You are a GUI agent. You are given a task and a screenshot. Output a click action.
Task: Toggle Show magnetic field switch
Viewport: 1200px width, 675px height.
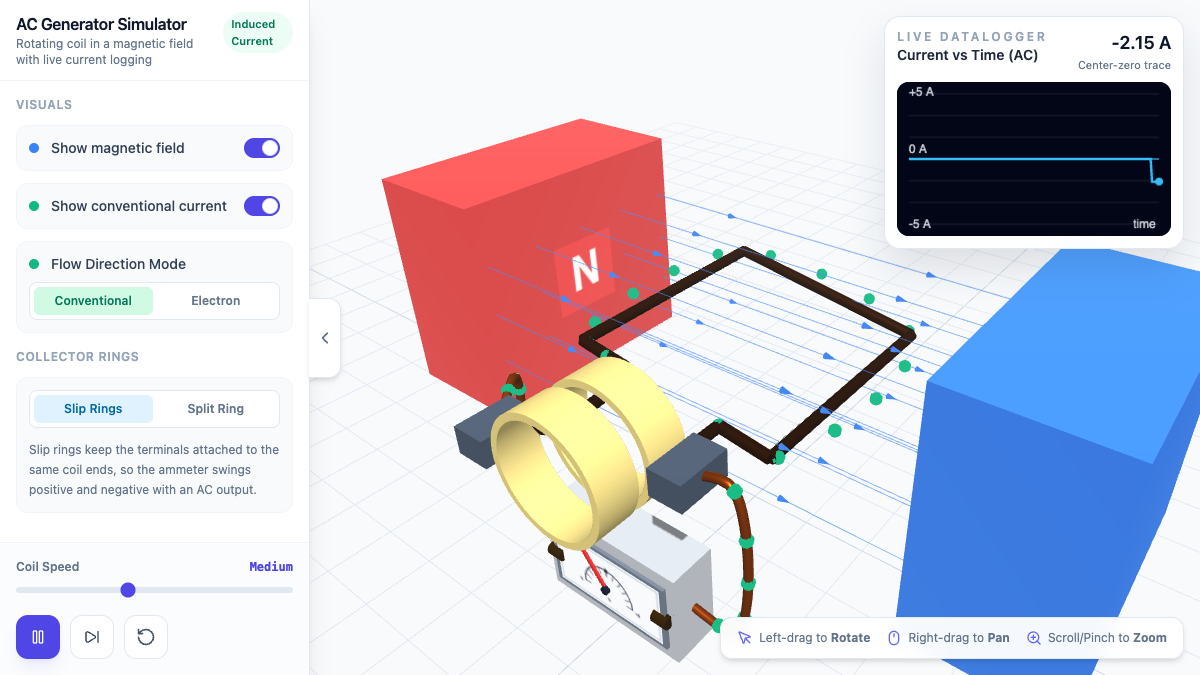point(262,148)
